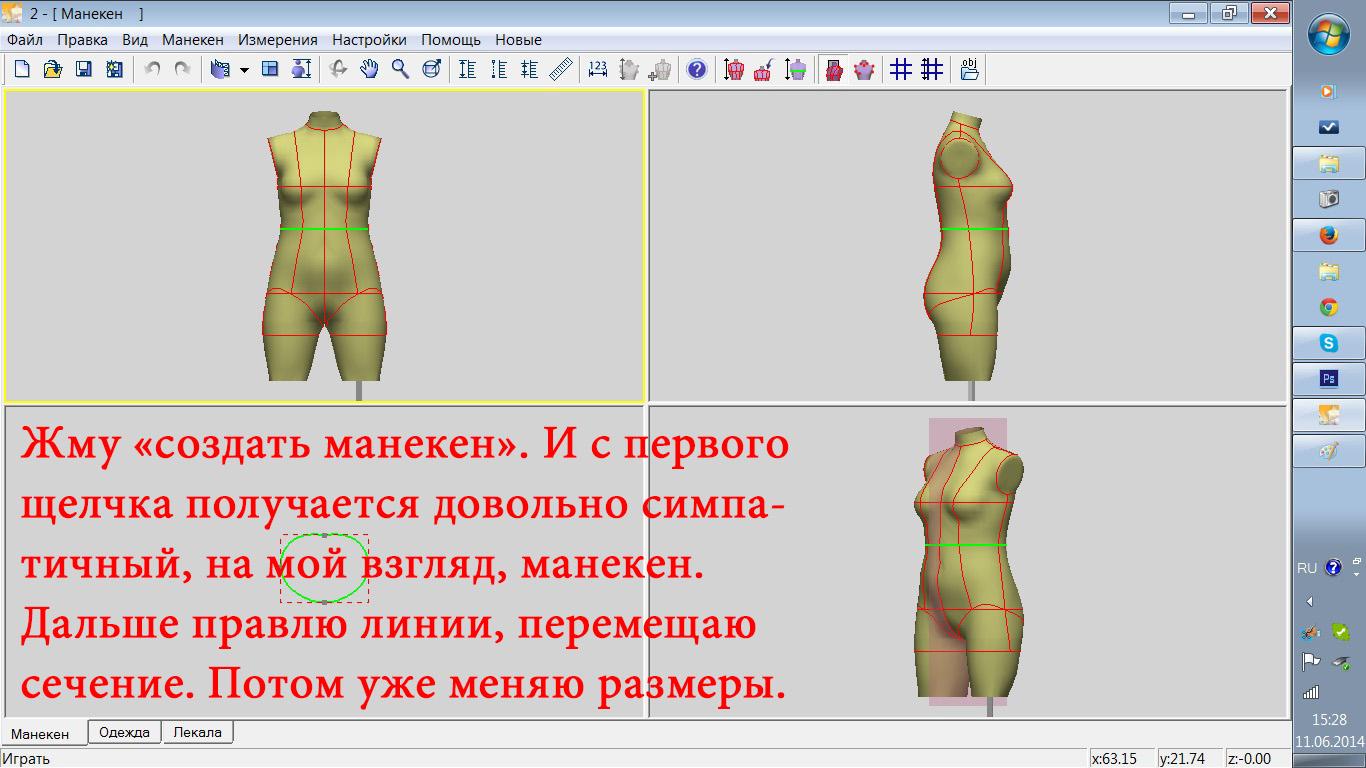Toggle the second dense grid icon
1366x768 pixels.
(932, 69)
